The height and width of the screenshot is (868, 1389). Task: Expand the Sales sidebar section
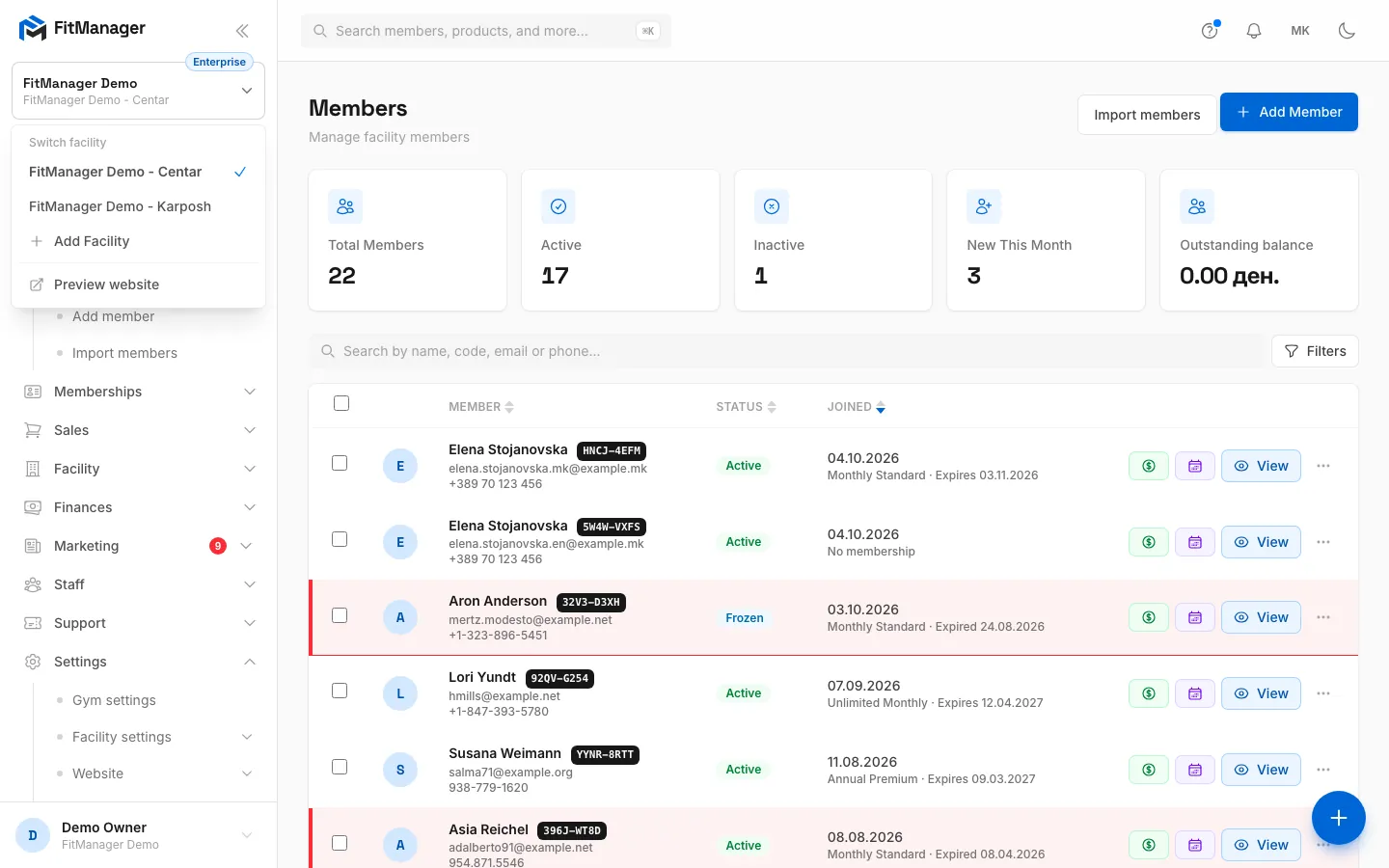140,430
